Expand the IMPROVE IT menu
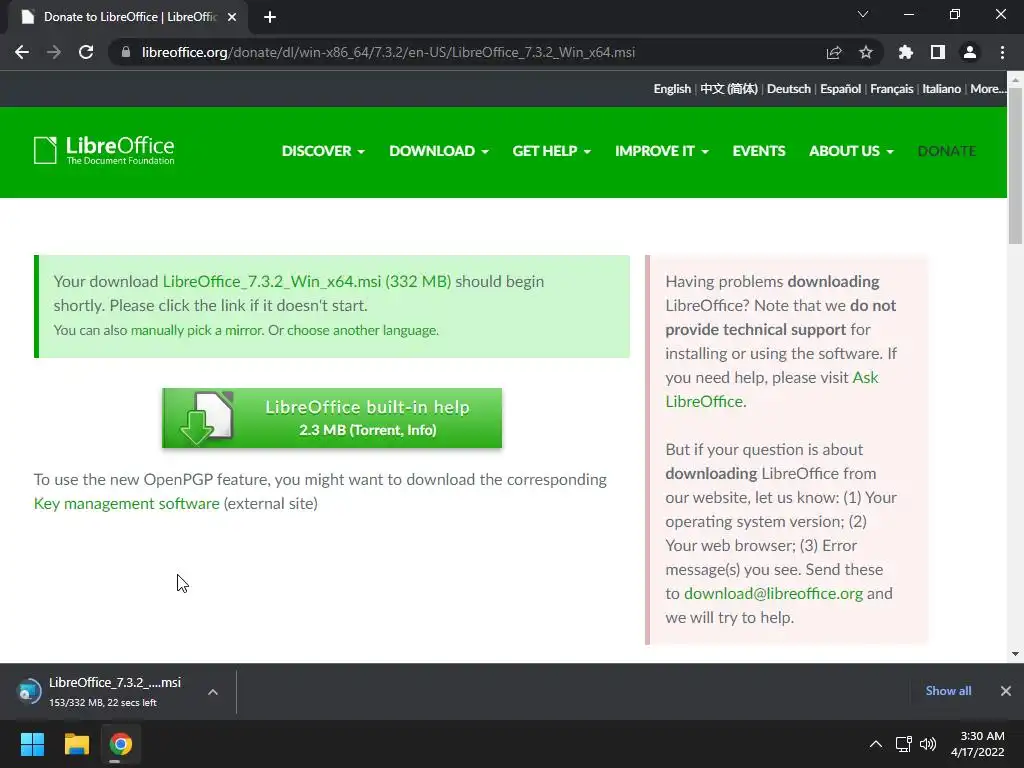This screenshot has width=1024, height=768. tap(662, 151)
